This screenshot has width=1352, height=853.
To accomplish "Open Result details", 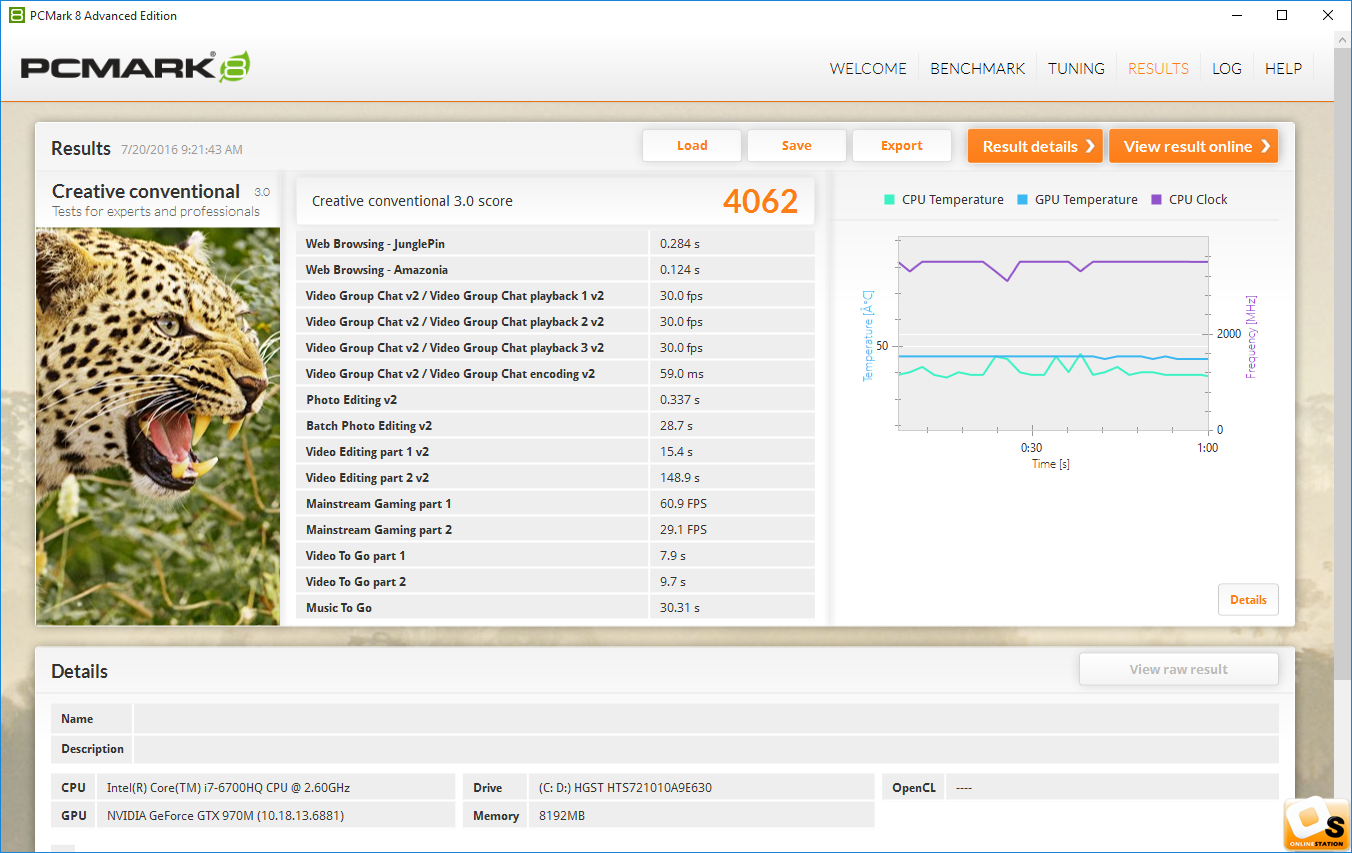I will click(x=1034, y=146).
